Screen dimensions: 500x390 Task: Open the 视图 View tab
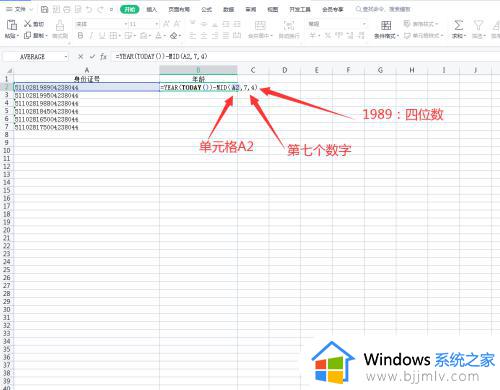273,10
